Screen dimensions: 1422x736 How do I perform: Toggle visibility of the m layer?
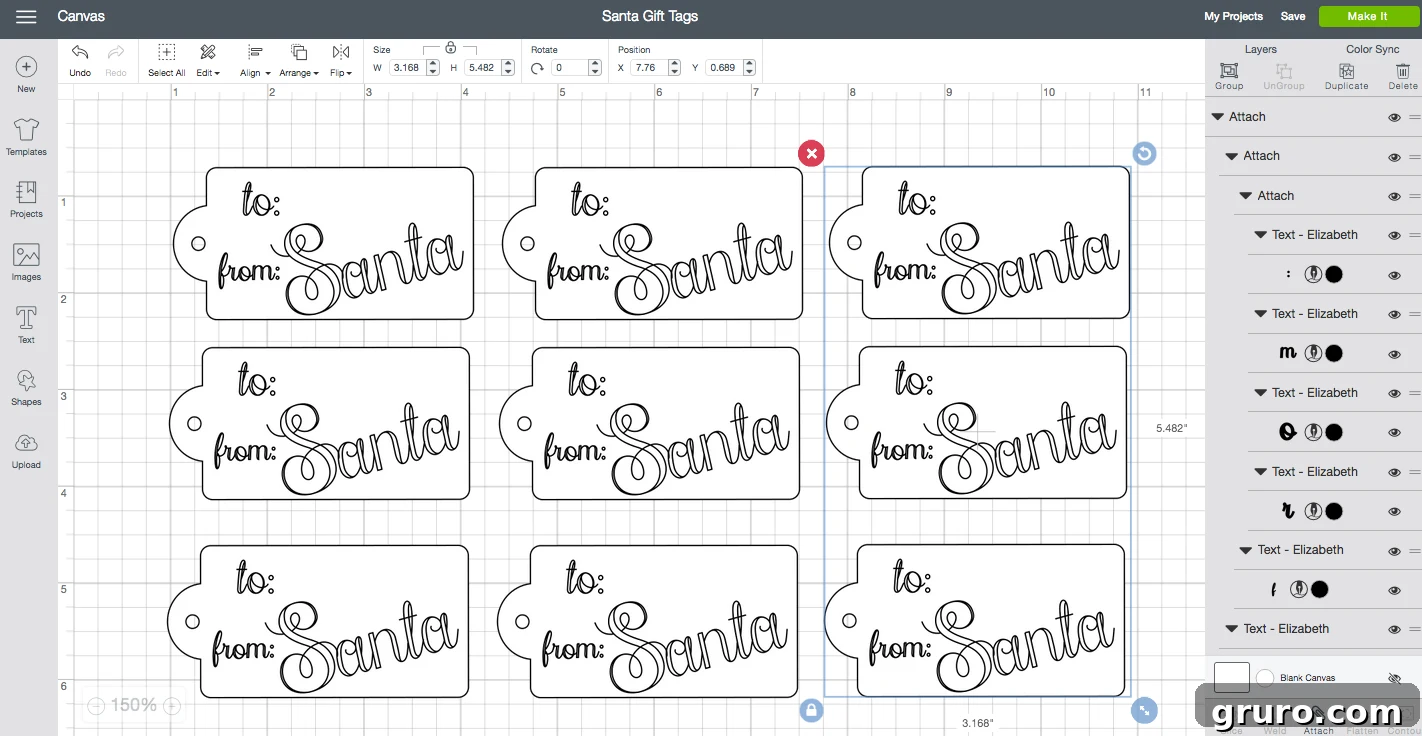1394,354
